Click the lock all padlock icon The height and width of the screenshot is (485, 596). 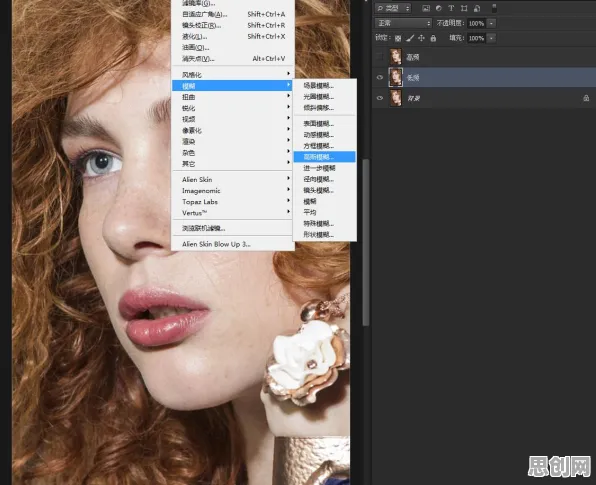pyautogui.click(x=433, y=38)
